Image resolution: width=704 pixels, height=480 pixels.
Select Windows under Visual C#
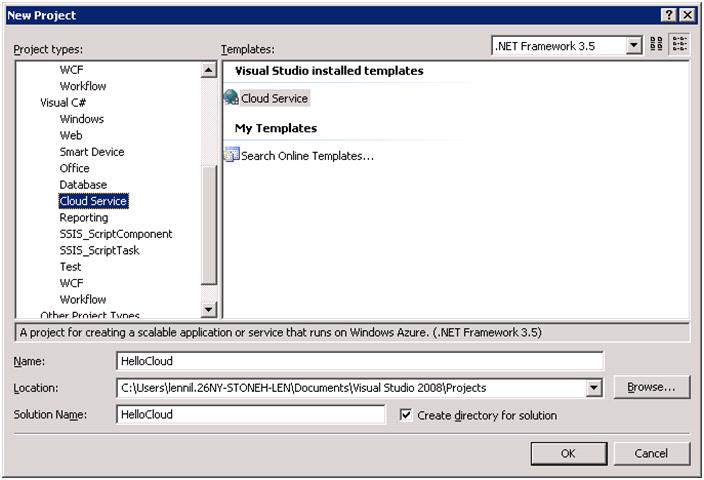(x=82, y=119)
